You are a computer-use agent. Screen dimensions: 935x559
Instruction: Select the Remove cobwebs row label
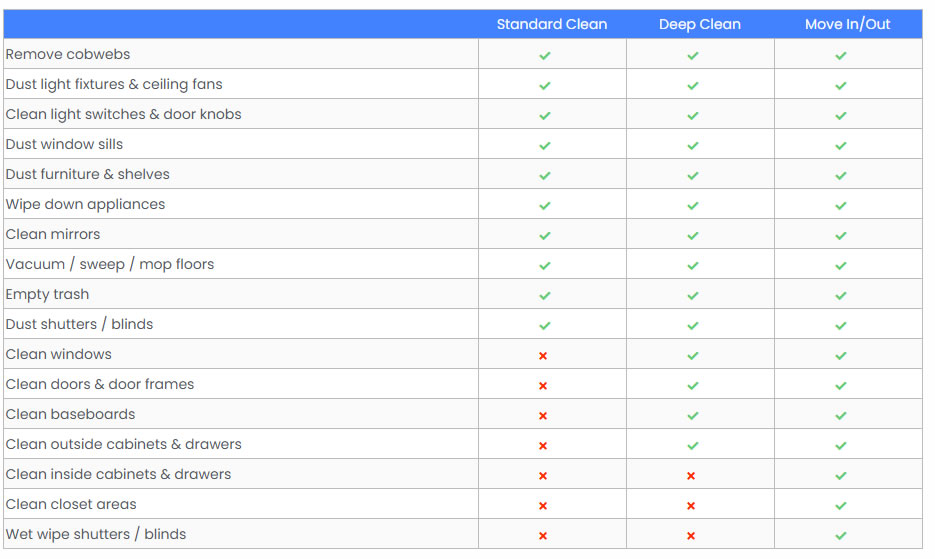coord(68,54)
